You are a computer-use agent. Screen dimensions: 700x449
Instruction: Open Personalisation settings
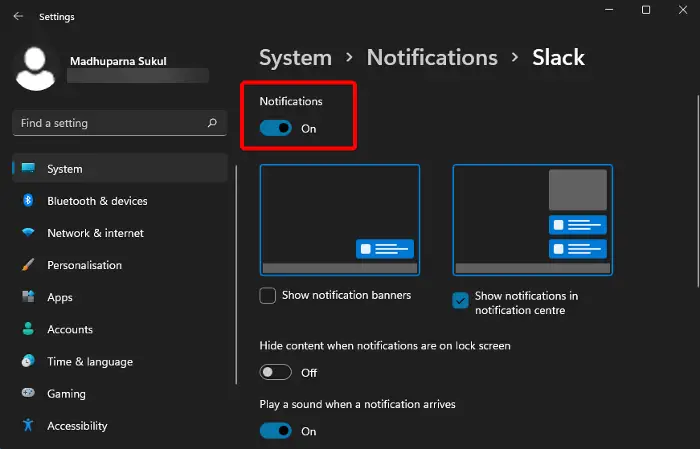[x=84, y=266]
